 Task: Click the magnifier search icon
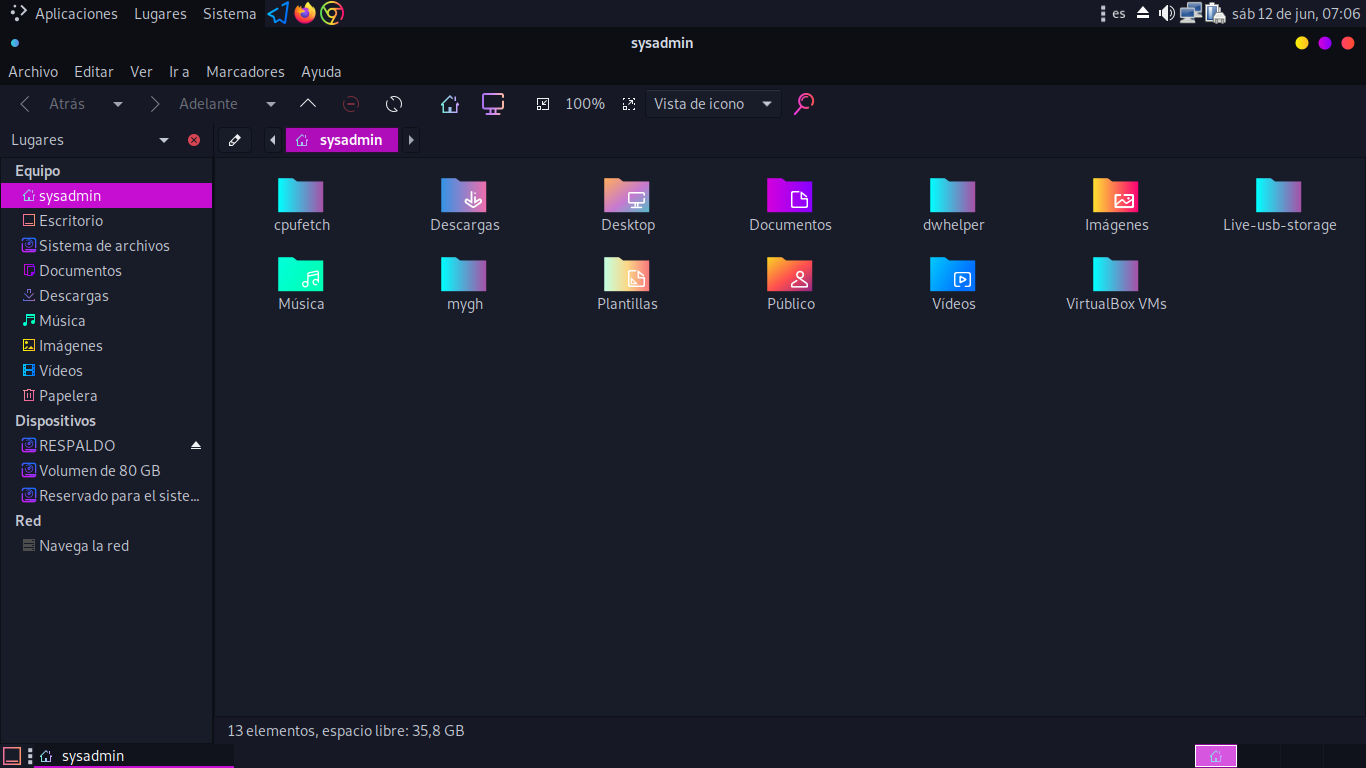pos(804,104)
